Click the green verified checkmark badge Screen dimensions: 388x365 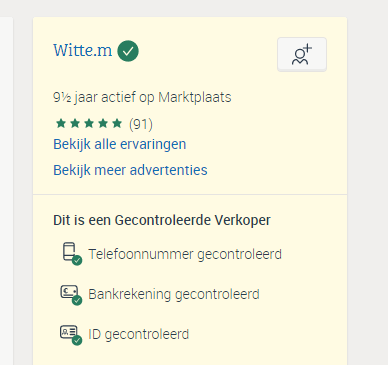[128, 51]
